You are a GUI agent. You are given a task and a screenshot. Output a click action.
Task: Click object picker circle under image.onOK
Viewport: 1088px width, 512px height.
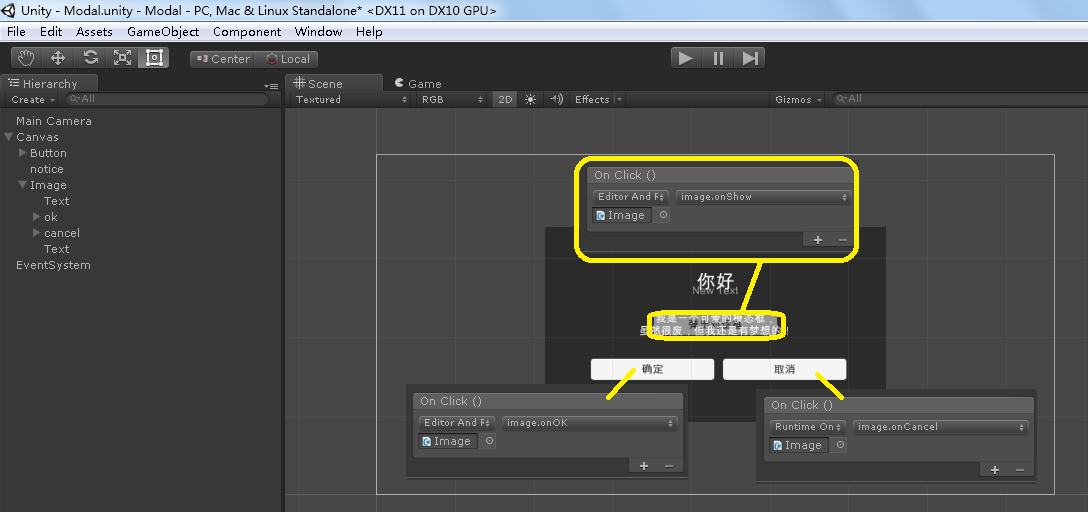point(489,441)
